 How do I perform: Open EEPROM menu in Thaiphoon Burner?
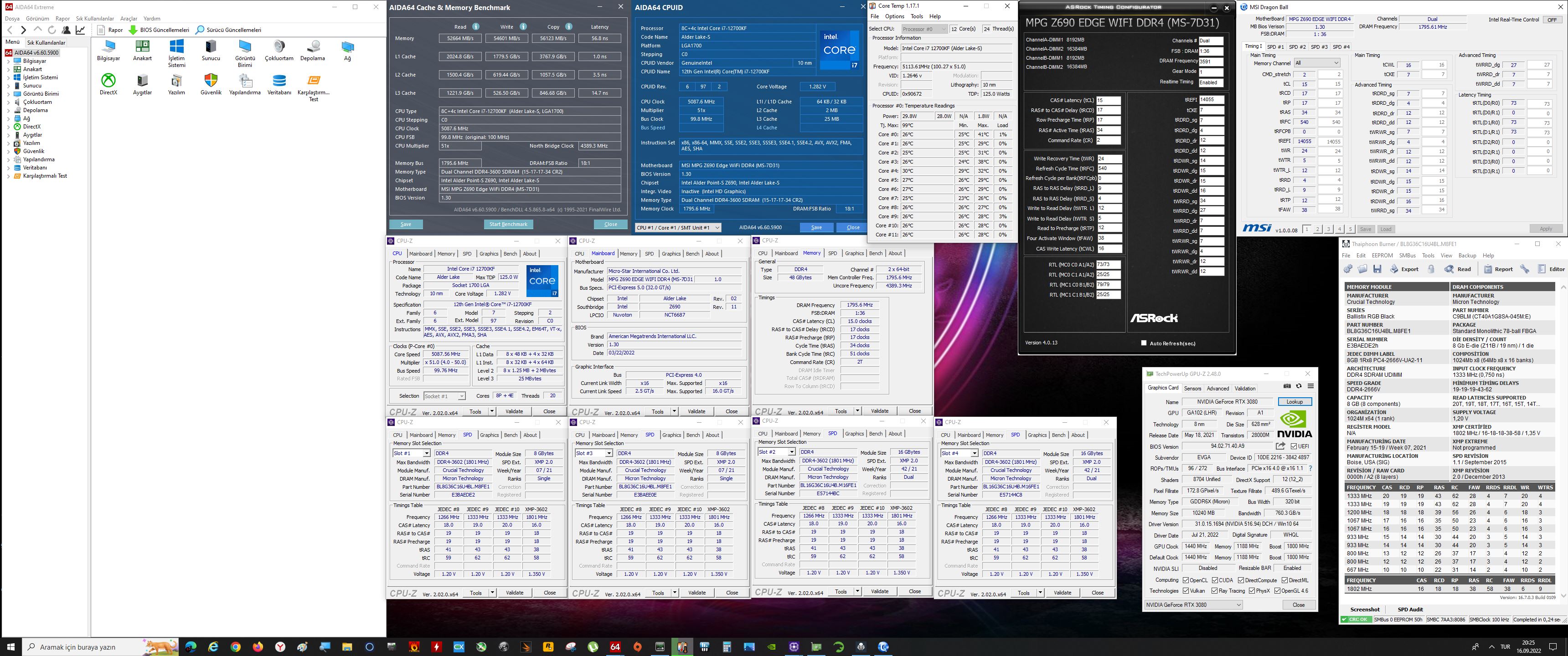pos(1382,256)
